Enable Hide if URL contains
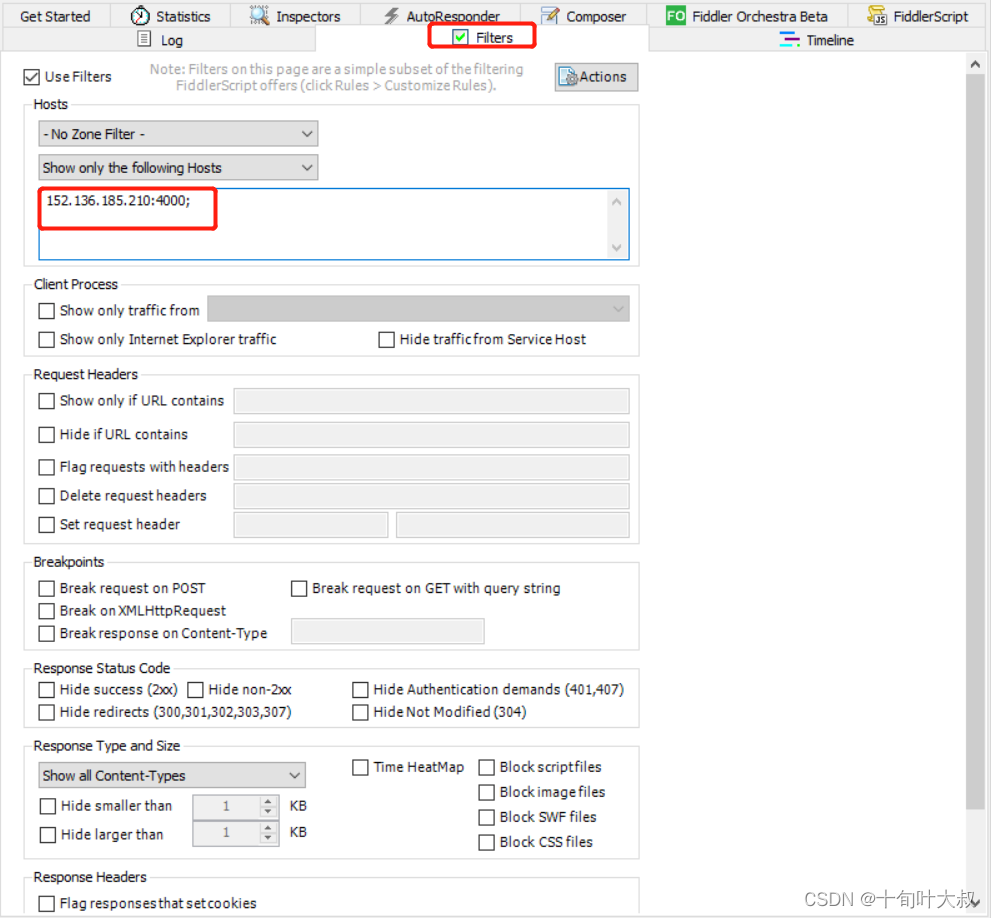 47,435
